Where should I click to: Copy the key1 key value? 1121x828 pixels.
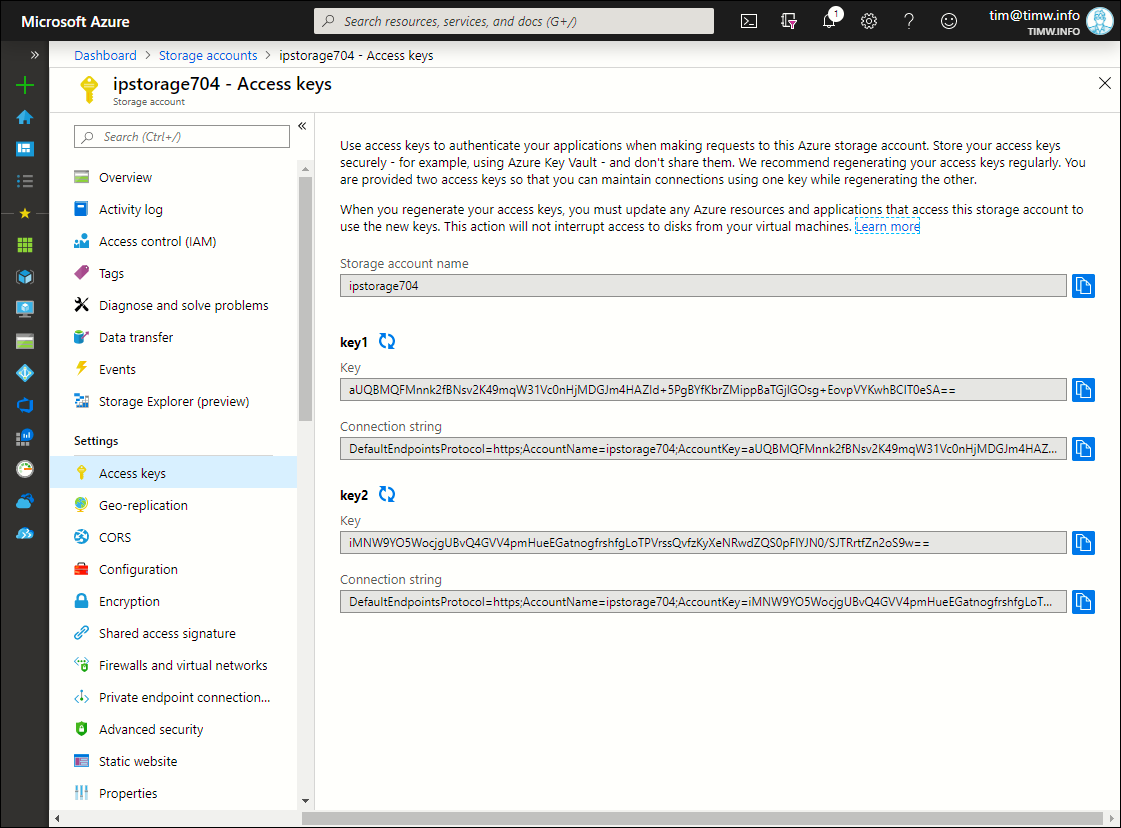point(1083,390)
